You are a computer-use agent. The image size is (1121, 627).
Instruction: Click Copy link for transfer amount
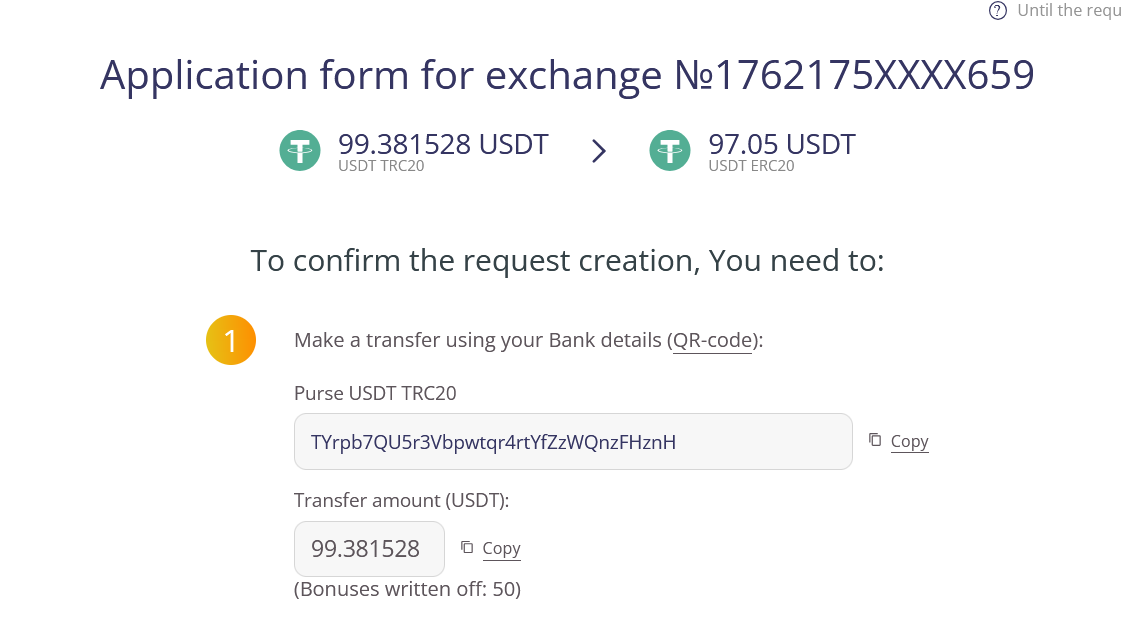pos(501,548)
